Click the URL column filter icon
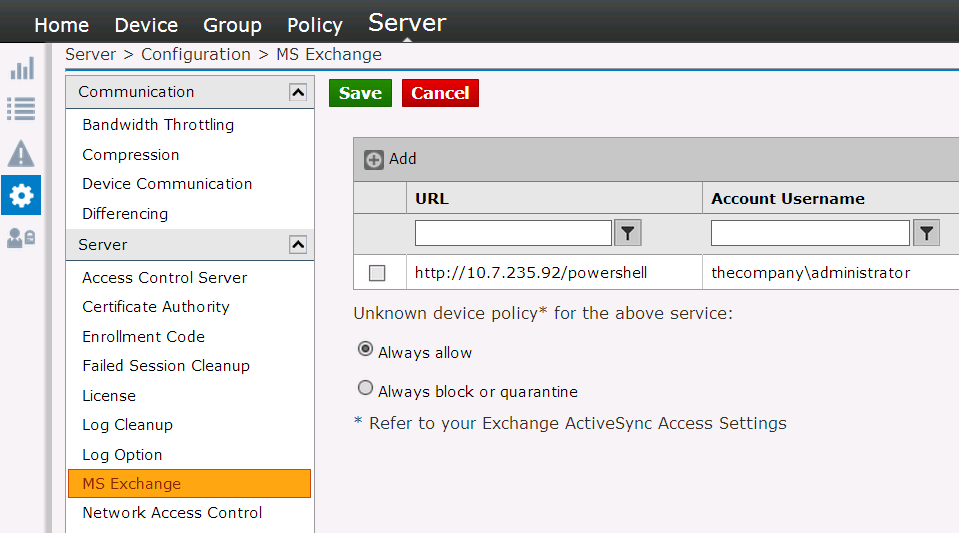Viewport: 959px width, 533px height. click(628, 233)
